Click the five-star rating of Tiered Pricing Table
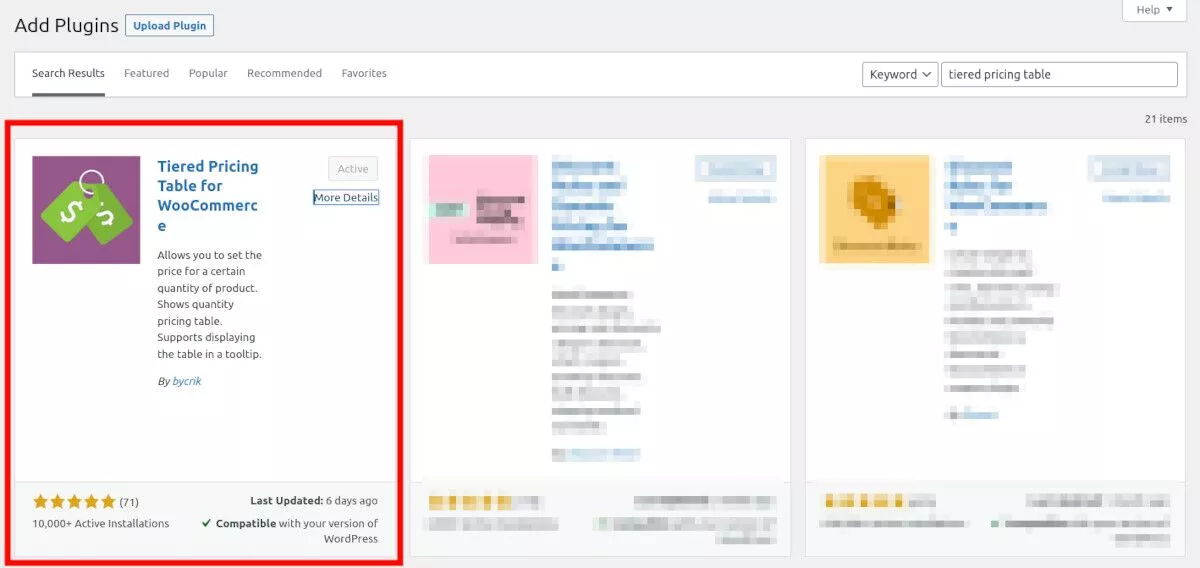This screenshot has height=568, width=1200. [74, 501]
